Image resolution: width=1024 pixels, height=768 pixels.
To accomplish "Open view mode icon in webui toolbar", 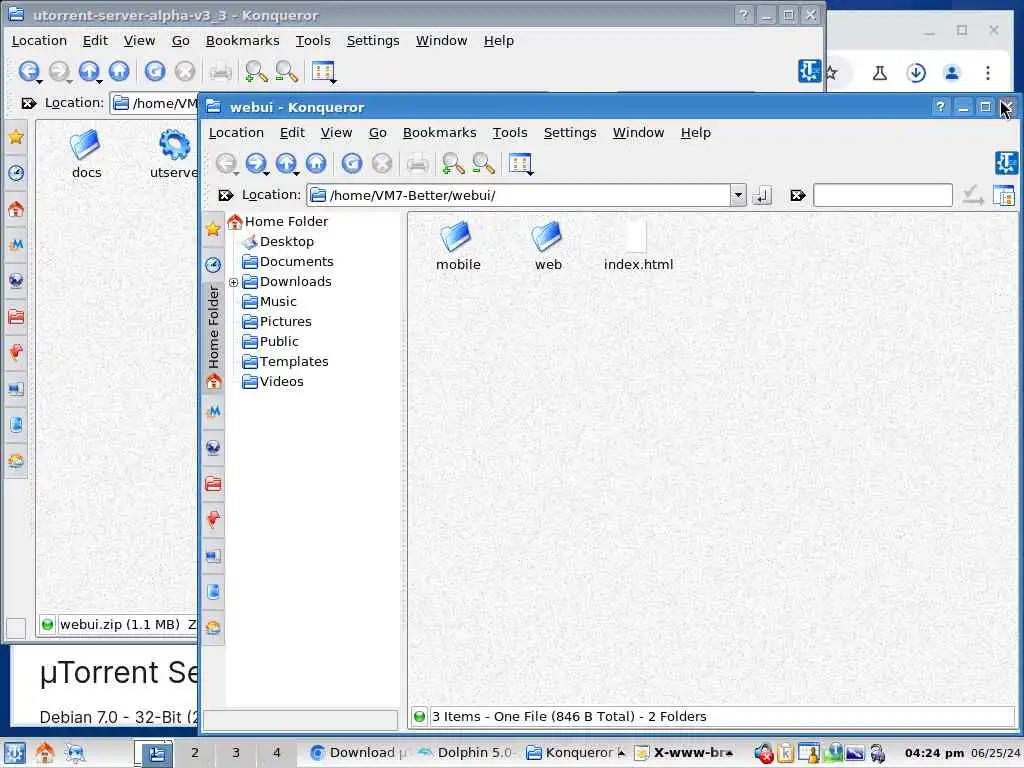I will point(520,163).
